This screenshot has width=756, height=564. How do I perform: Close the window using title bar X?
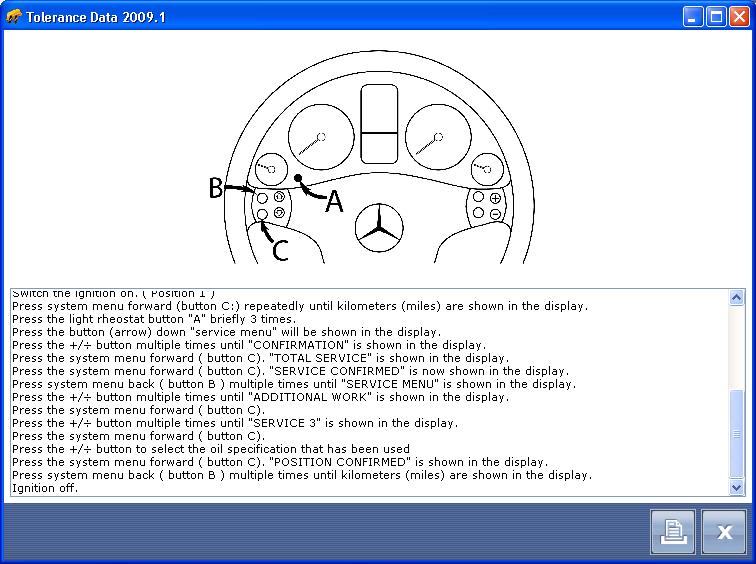point(739,17)
